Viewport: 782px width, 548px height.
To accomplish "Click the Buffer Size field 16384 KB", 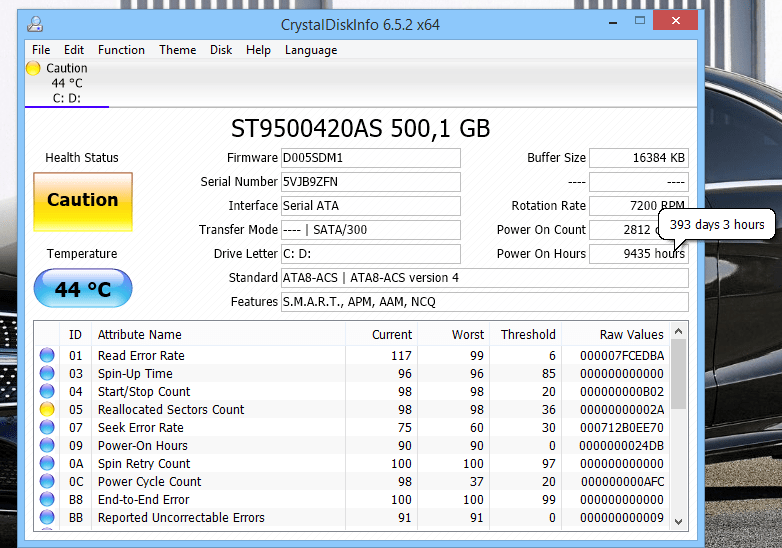I will click(639, 158).
